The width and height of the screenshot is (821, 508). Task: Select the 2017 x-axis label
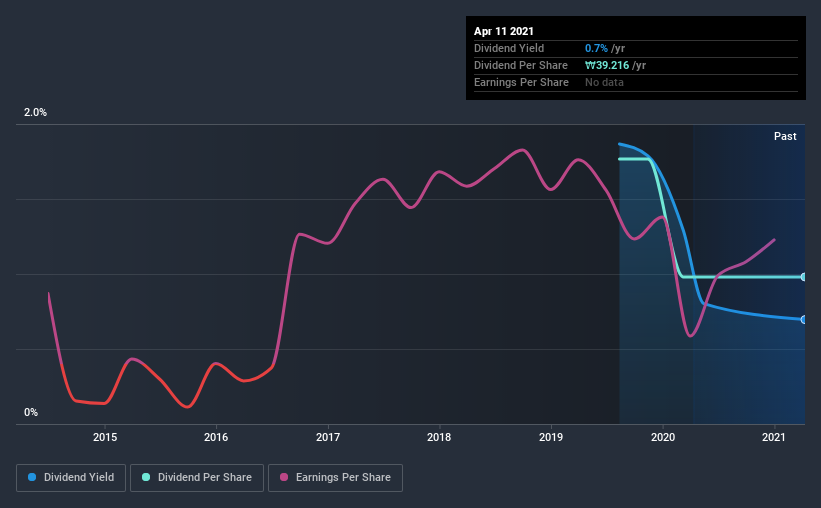pos(328,437)
